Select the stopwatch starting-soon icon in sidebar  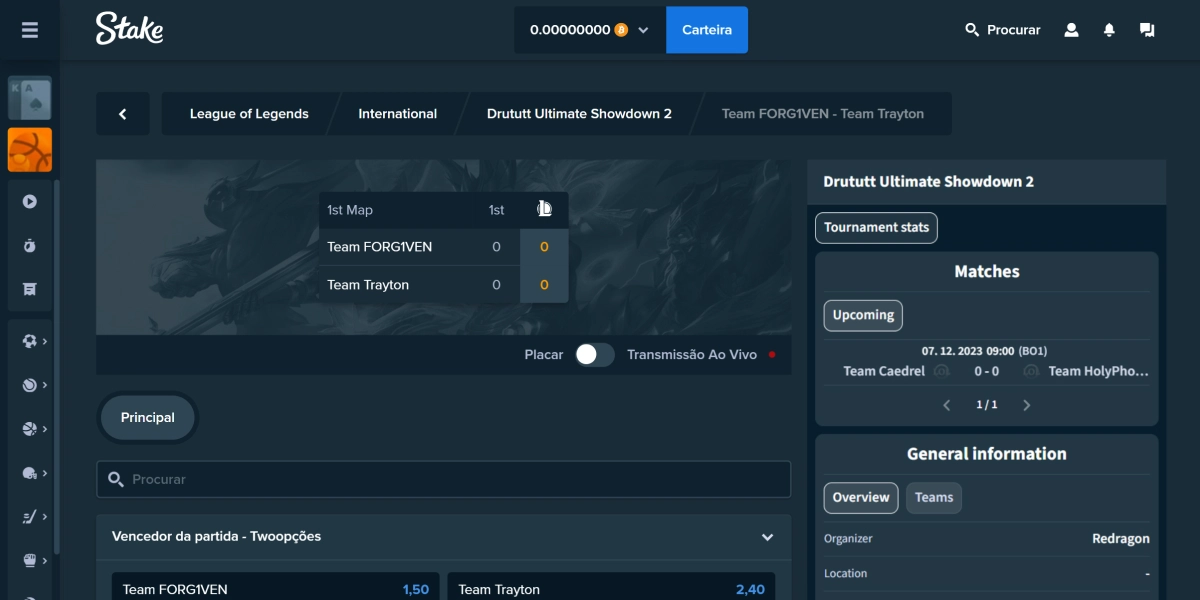point(30,245)
